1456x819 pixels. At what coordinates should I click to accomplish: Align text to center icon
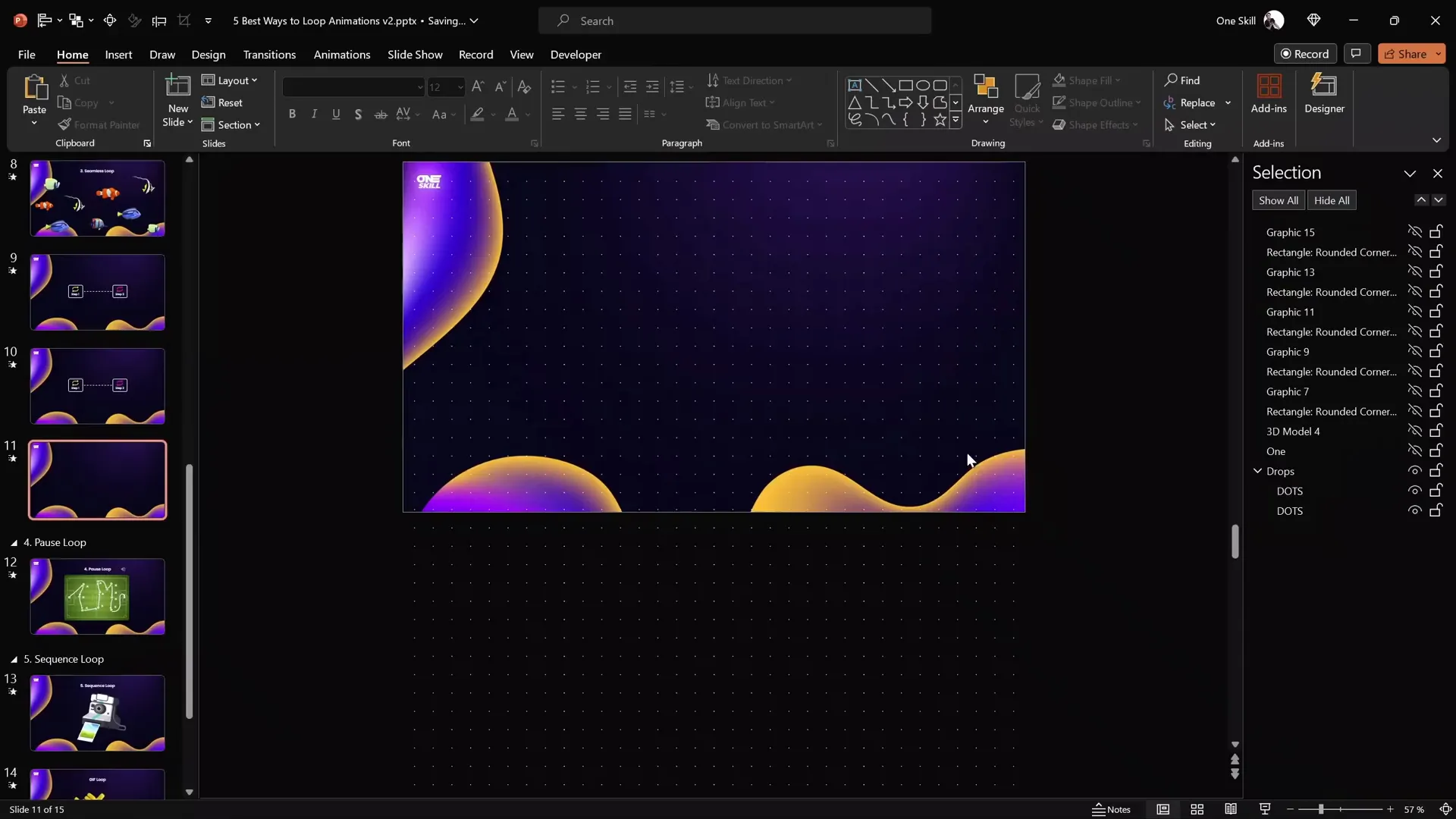[581, 114]
